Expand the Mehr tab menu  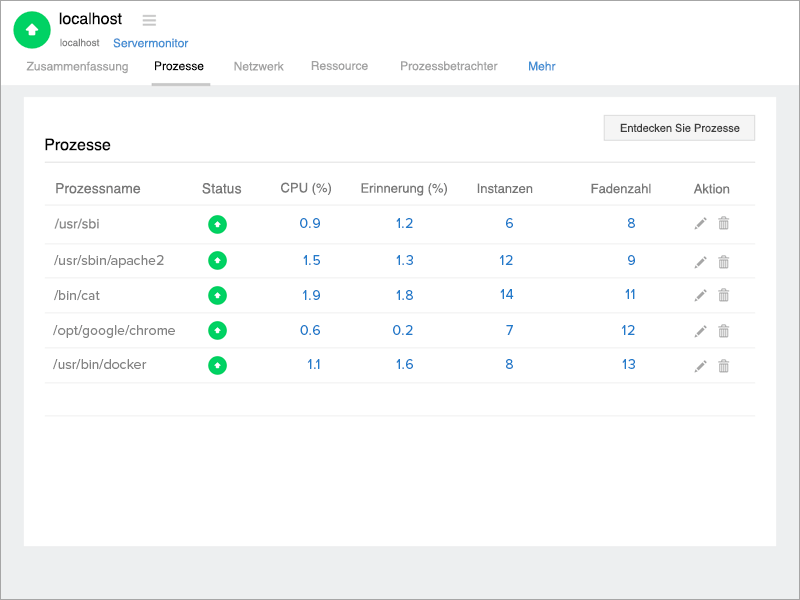541,66
